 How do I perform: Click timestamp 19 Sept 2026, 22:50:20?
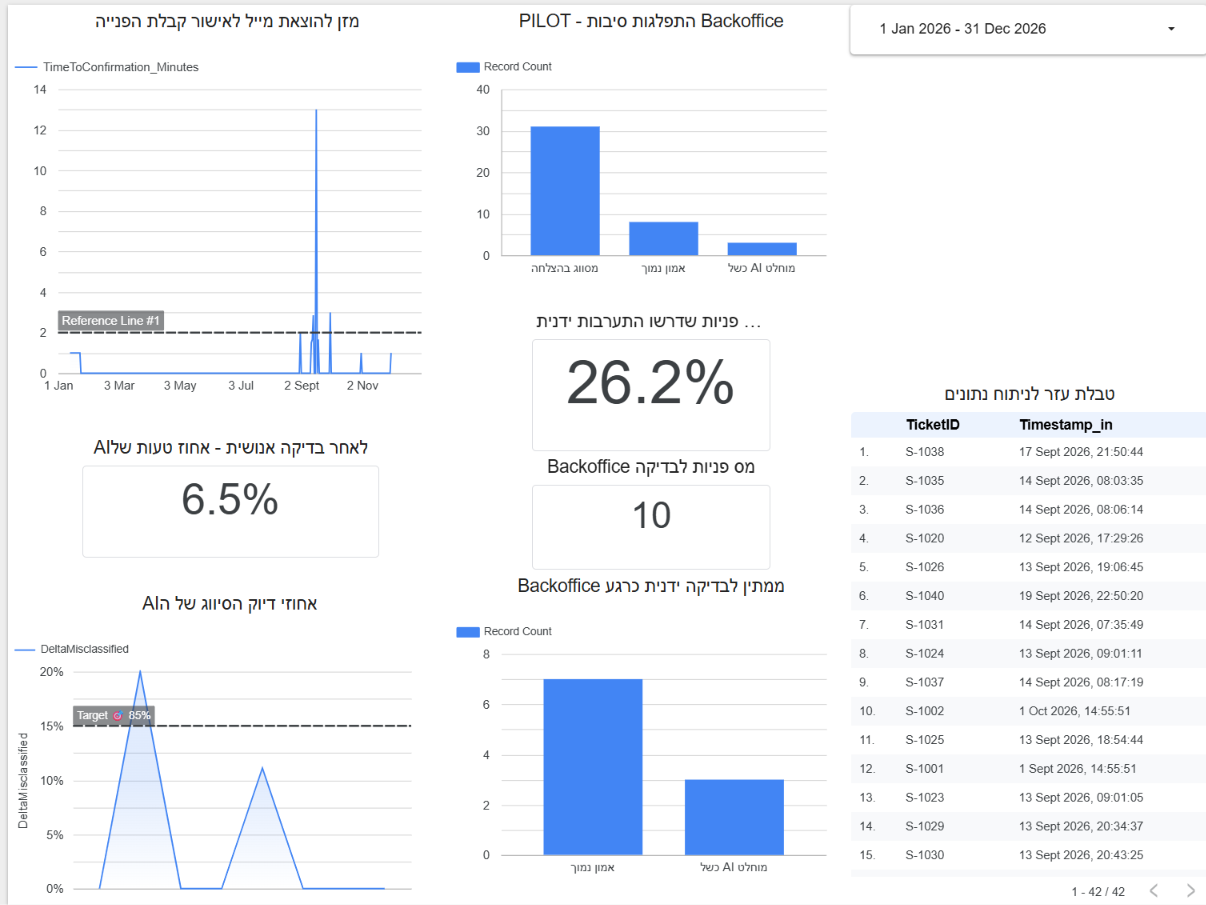point(1079,596)
